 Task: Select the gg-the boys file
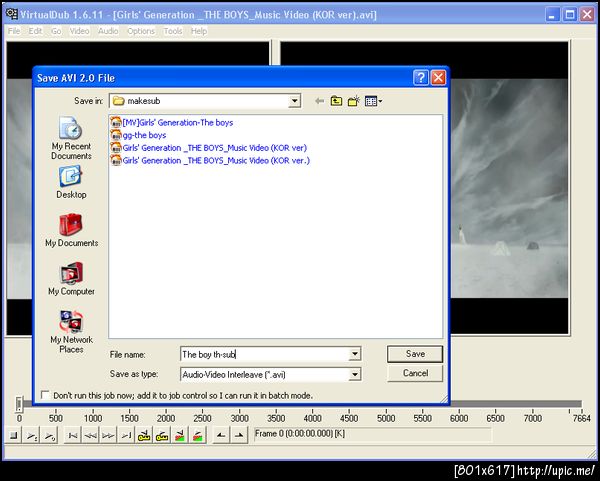[138, 135]
